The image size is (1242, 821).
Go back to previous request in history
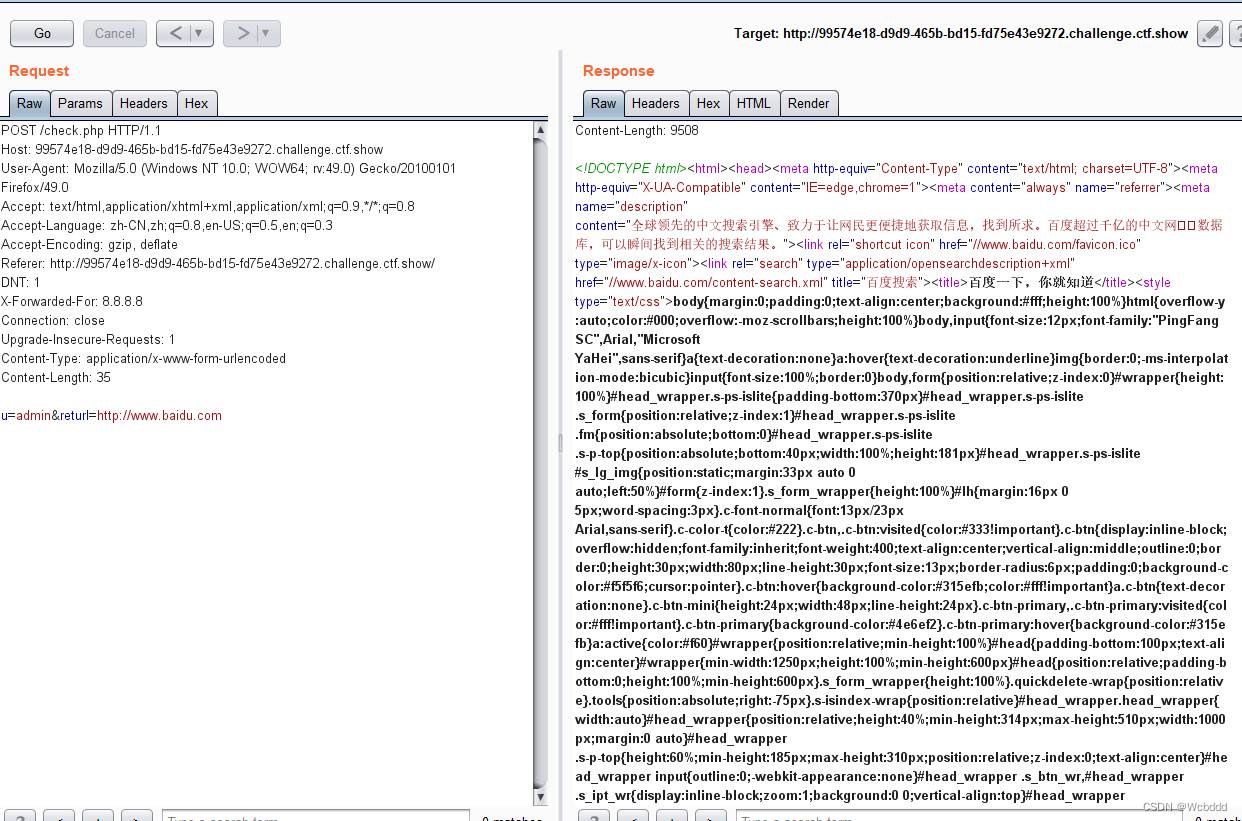[174, 33]
